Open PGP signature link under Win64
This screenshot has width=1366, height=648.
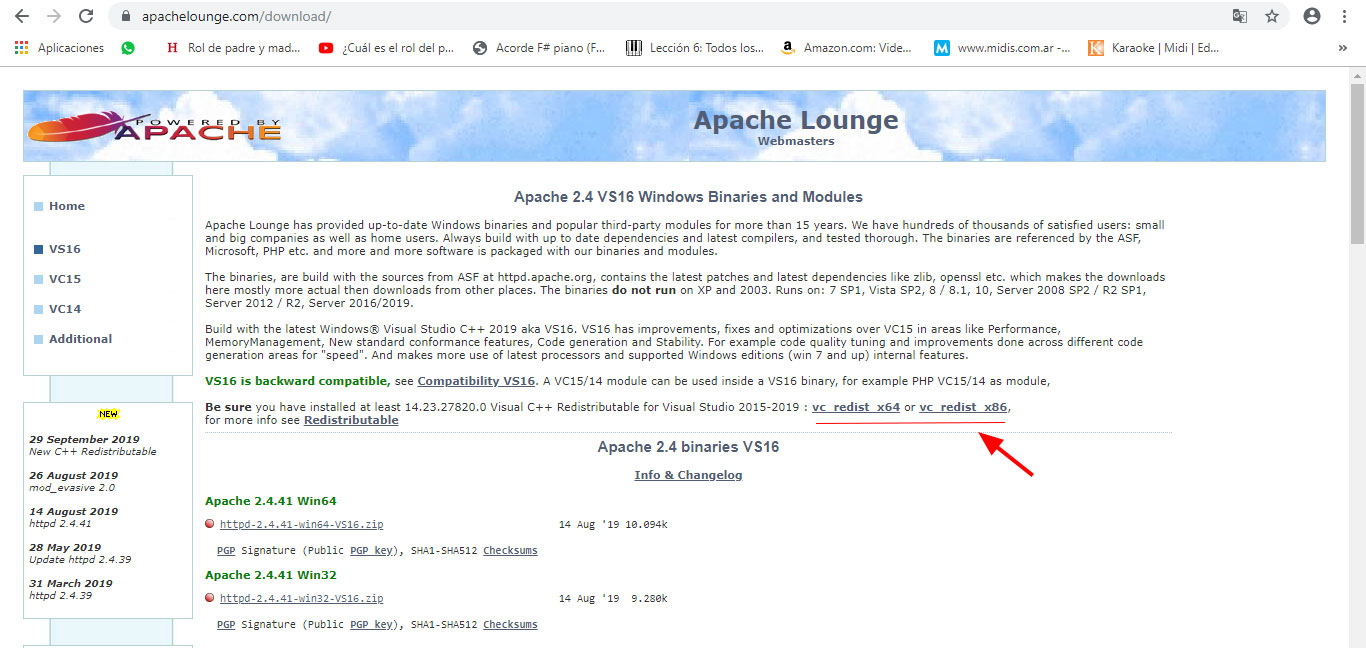click(226, 550)
